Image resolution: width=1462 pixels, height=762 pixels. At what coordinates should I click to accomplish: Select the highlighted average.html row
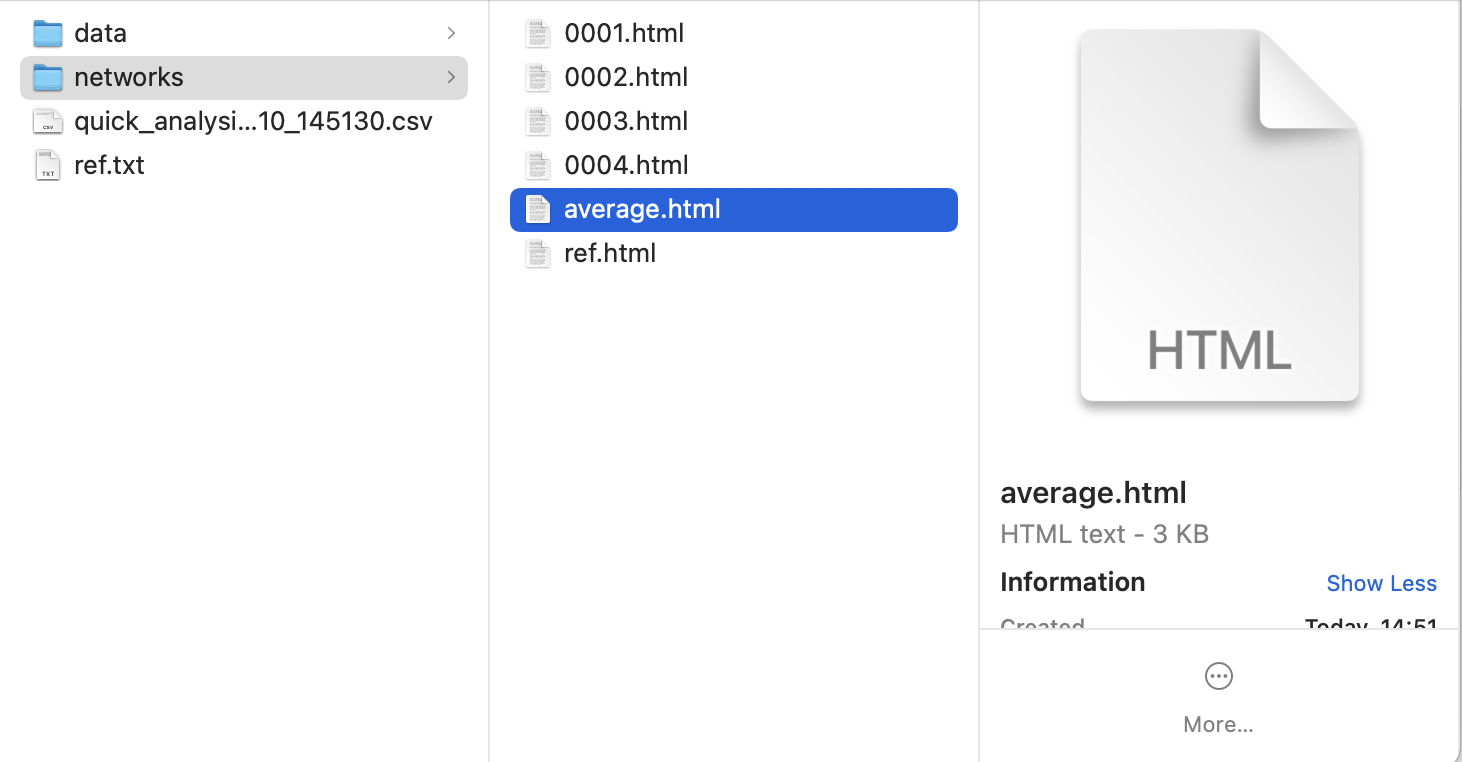(734, 209)
